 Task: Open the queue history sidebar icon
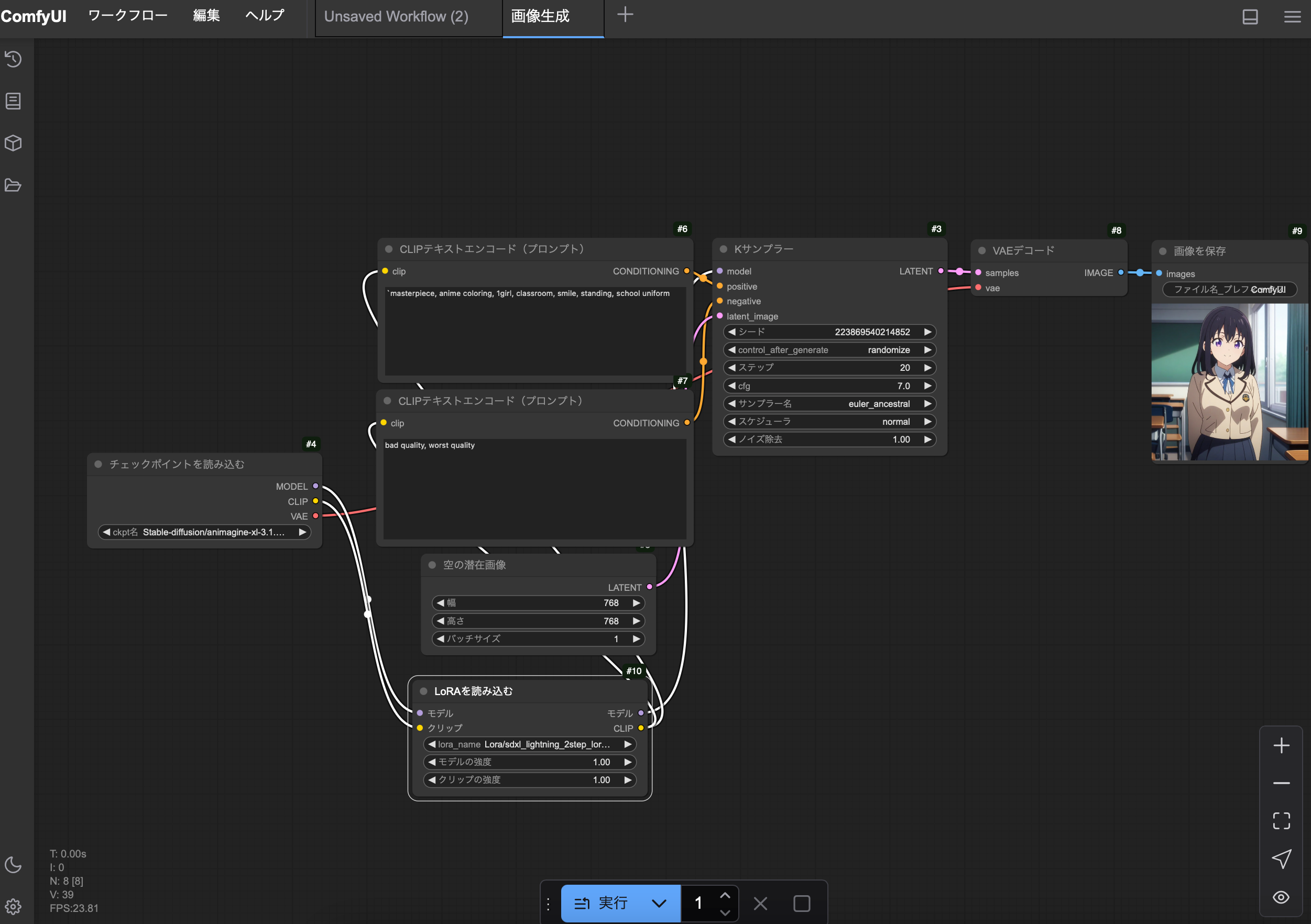[x=13, y=59]
